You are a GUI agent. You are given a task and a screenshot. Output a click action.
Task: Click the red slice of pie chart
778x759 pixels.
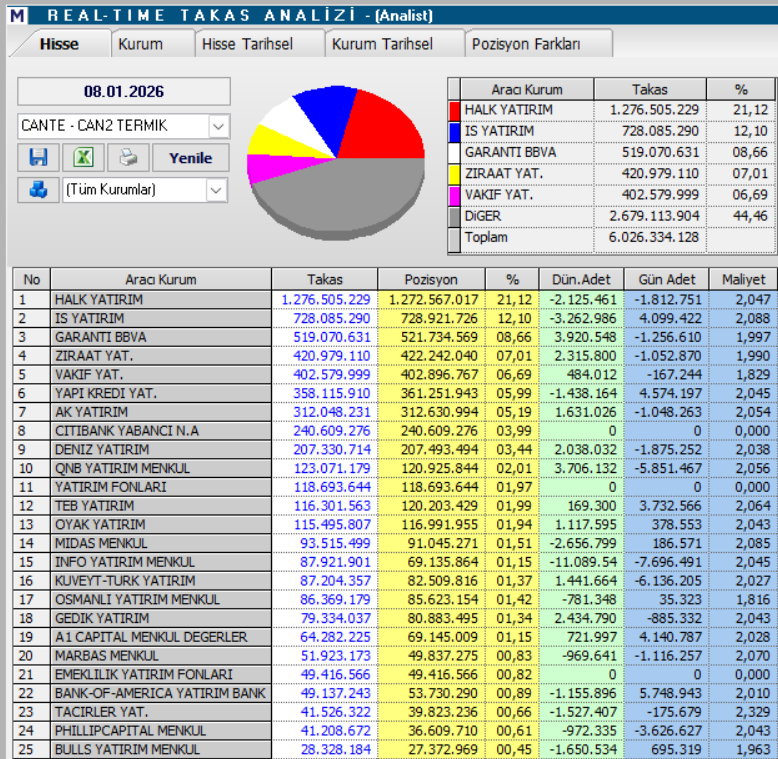pyautogui.click(x=382, y=129)
